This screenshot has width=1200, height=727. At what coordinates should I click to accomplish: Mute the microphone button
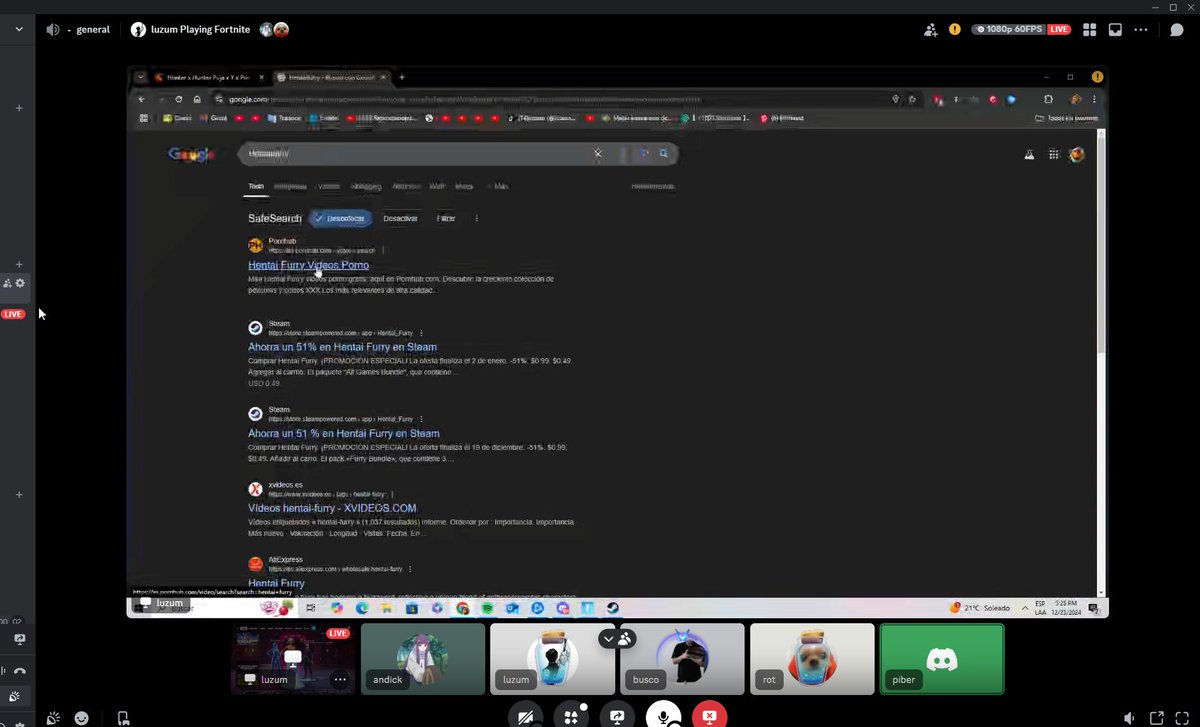[663, 716]
